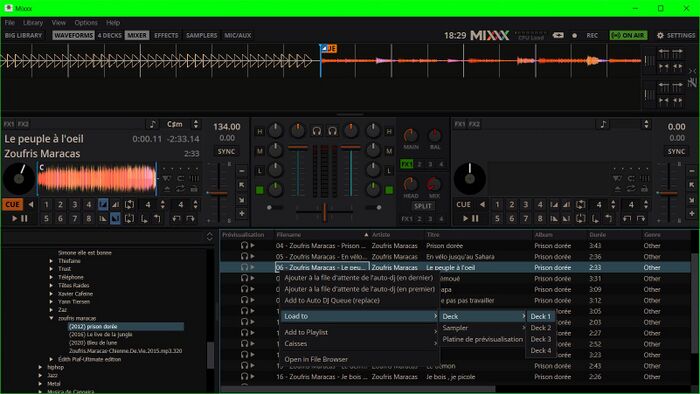Click the ON AIR broadcast indicator
Image resolution: width=700 pixels, height=394 pixels.
click(x=628, y=35)
